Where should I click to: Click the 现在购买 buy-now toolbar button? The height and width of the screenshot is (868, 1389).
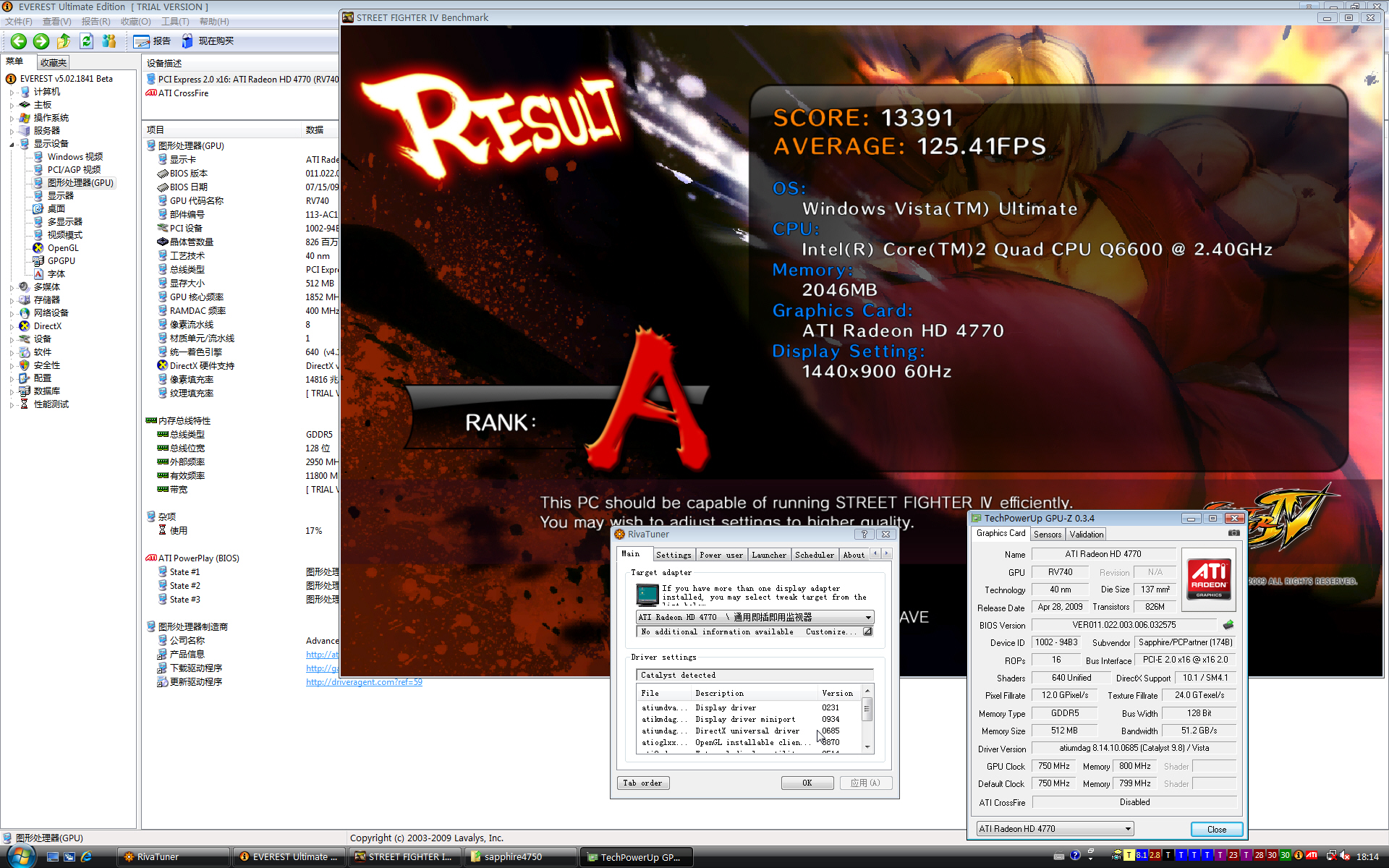click(x=208, y=41)
